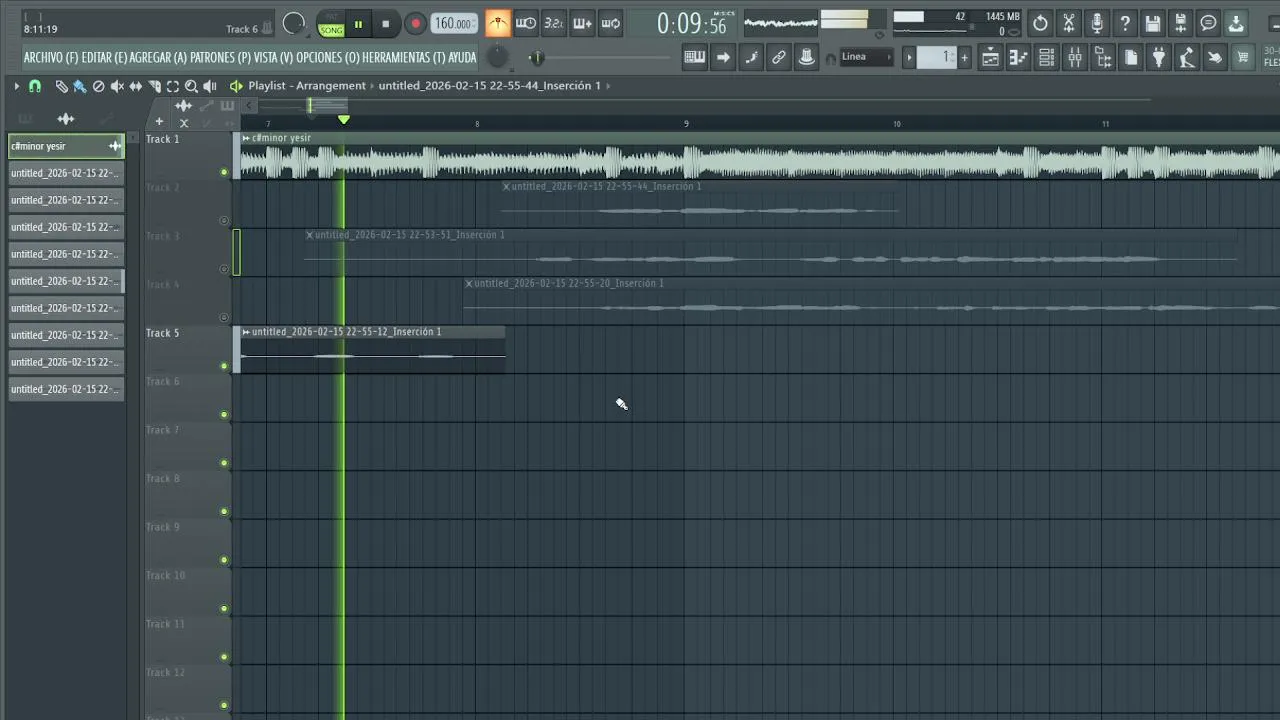Enable wait for input before recording

click(526, 23)
